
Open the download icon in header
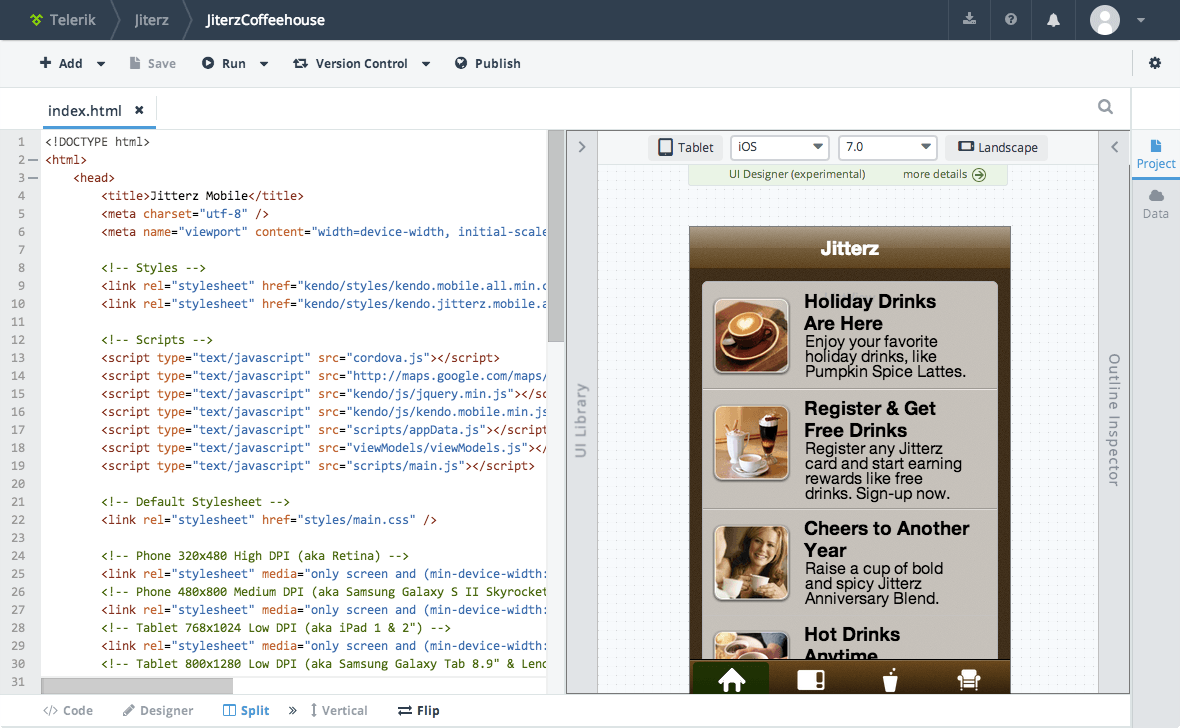[969, 20]
